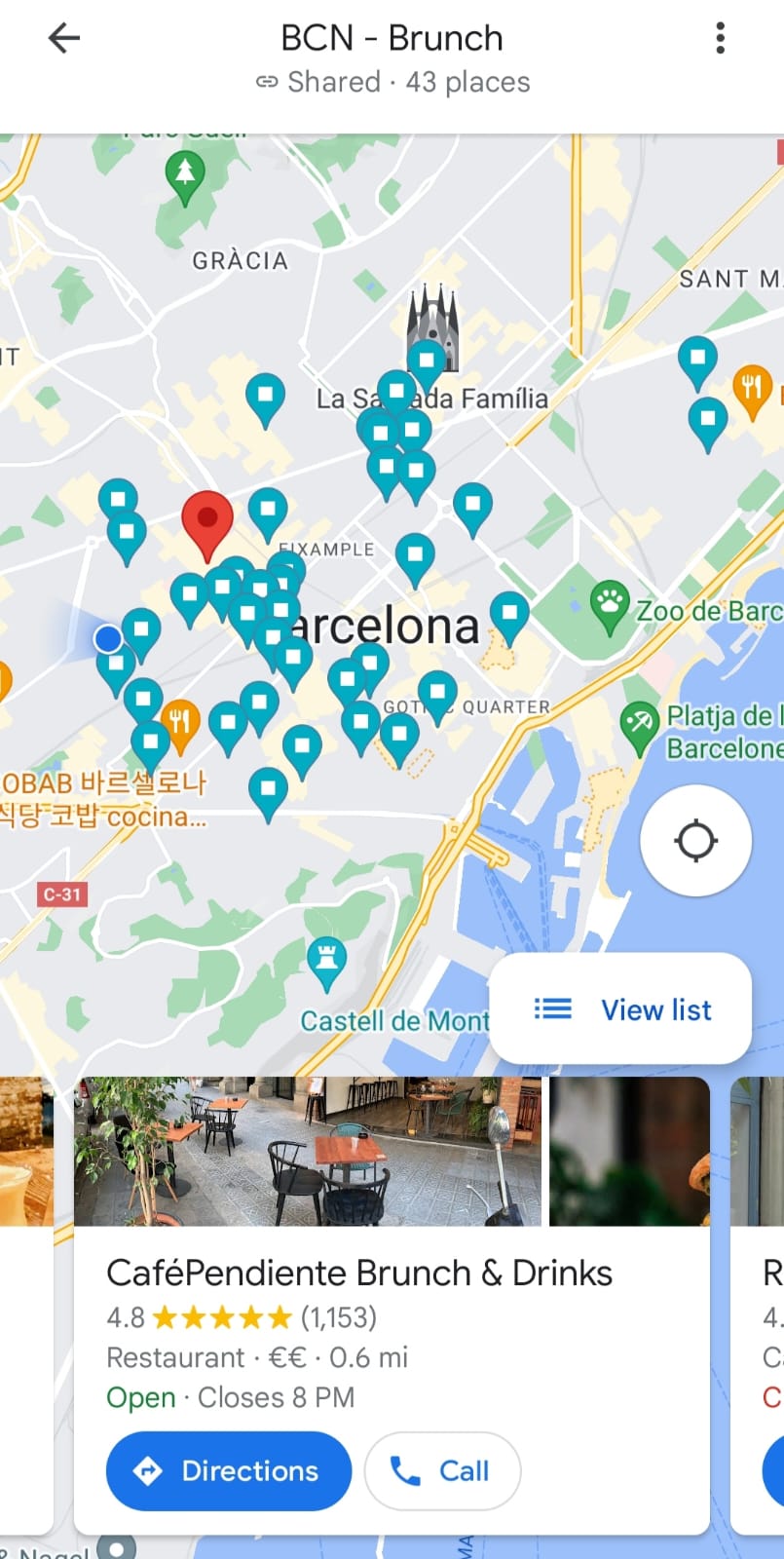This screenshot has height=1559, width=784.
Task: Click the blue current location dot
Action: coord(108,639)
